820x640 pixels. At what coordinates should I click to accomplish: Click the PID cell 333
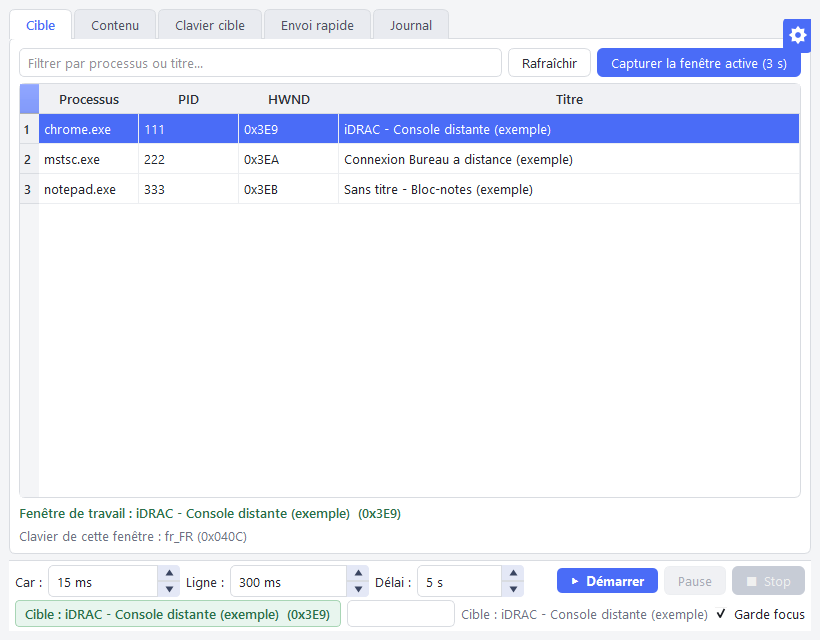pyautogui.click(x=188, y=189)
